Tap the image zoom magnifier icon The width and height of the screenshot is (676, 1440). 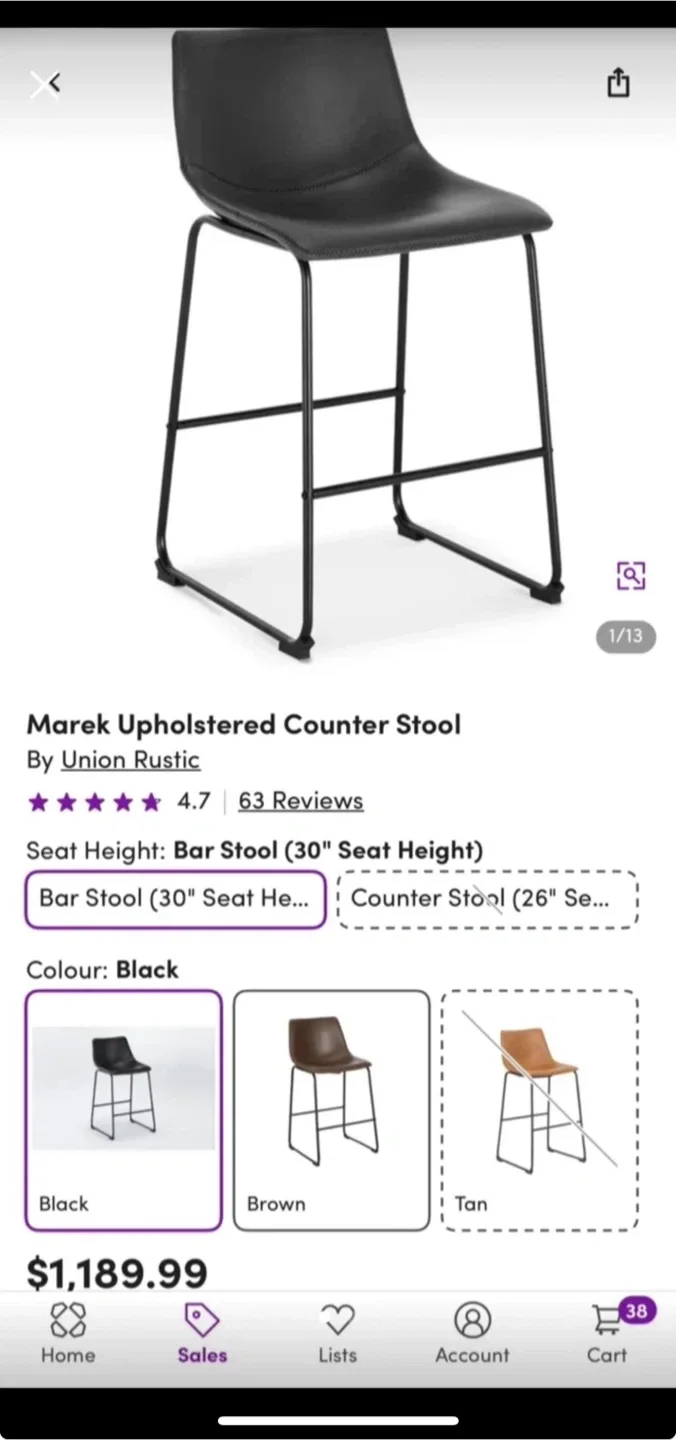click(631, 575)
